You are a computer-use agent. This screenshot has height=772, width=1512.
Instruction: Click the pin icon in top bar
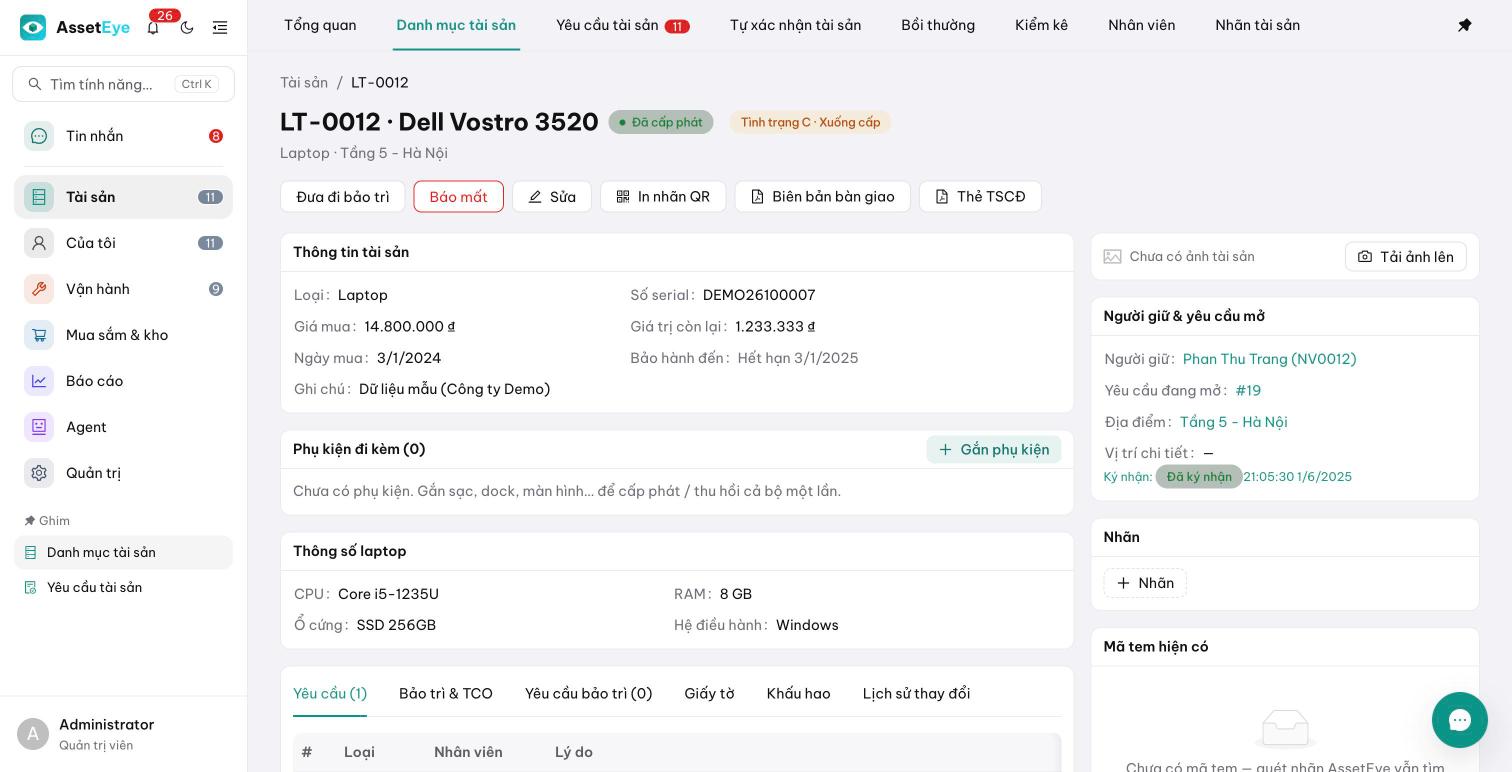1464,25
